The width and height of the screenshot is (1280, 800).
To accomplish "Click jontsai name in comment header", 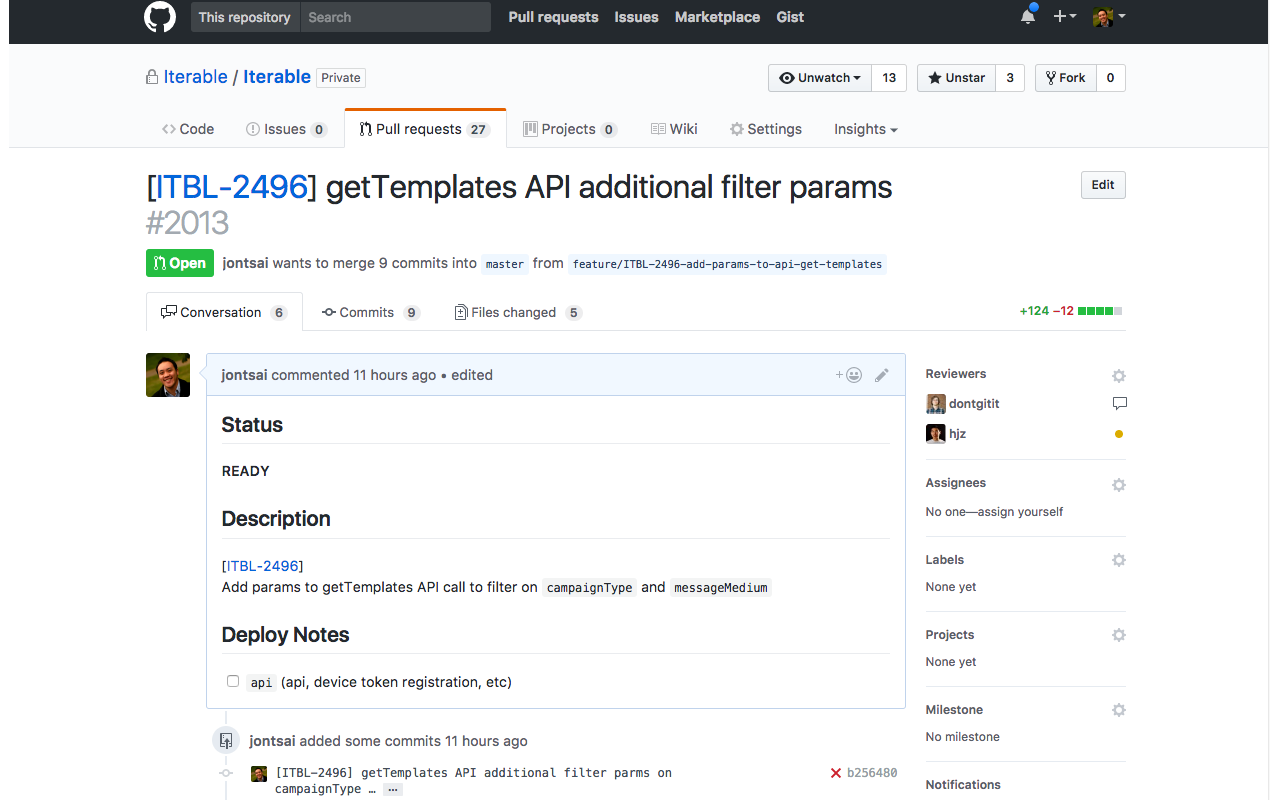I will click(244, 375).
